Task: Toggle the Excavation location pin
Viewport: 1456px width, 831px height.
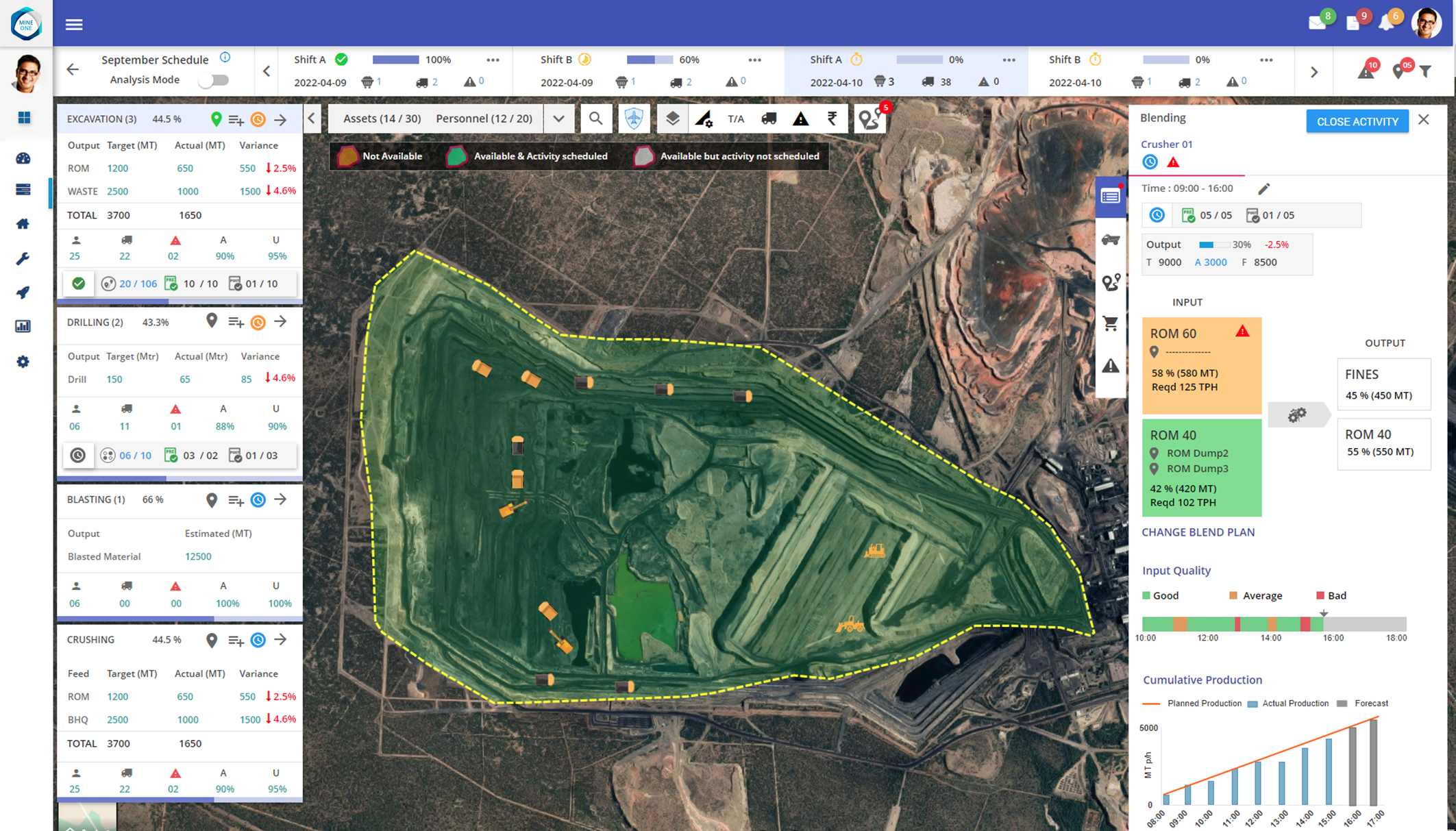Action: (216, 119)
